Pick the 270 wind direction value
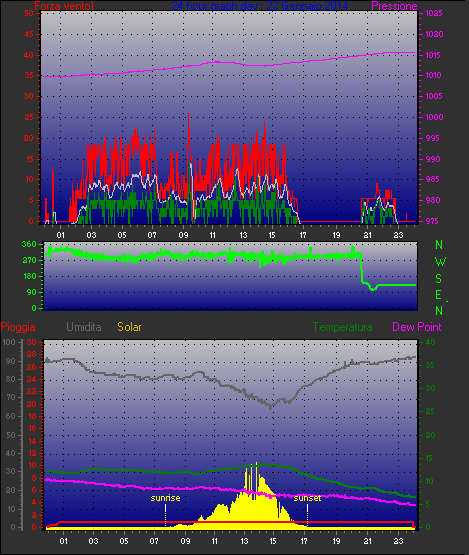Viewport: 469px width, 555px height. pyautogui.click(x=29, y=261)
